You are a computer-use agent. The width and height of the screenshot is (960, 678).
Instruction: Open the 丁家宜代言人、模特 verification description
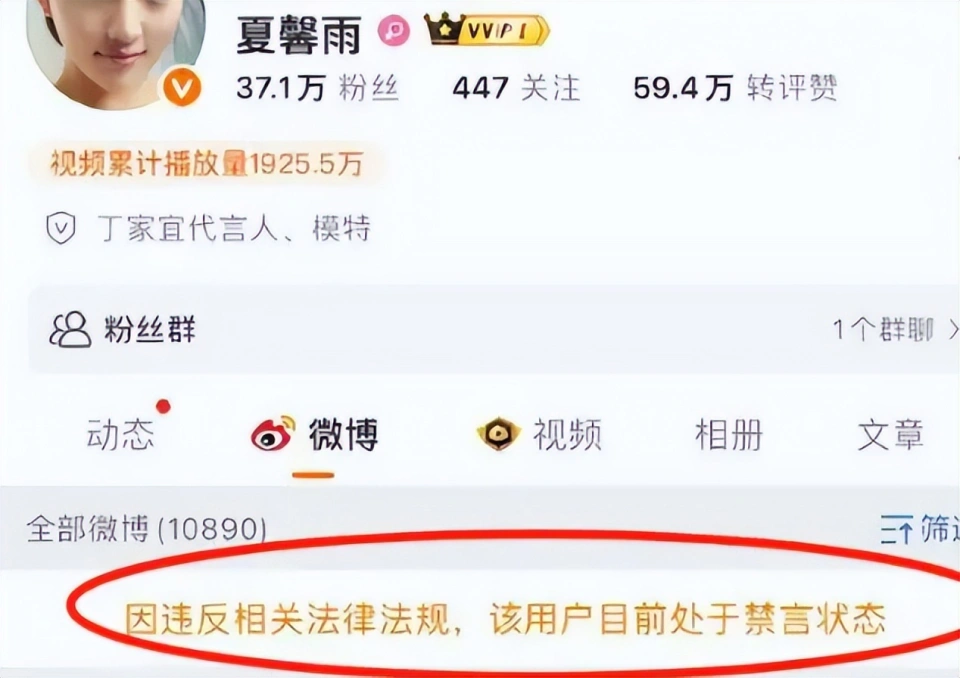click(x=234, y=228)
